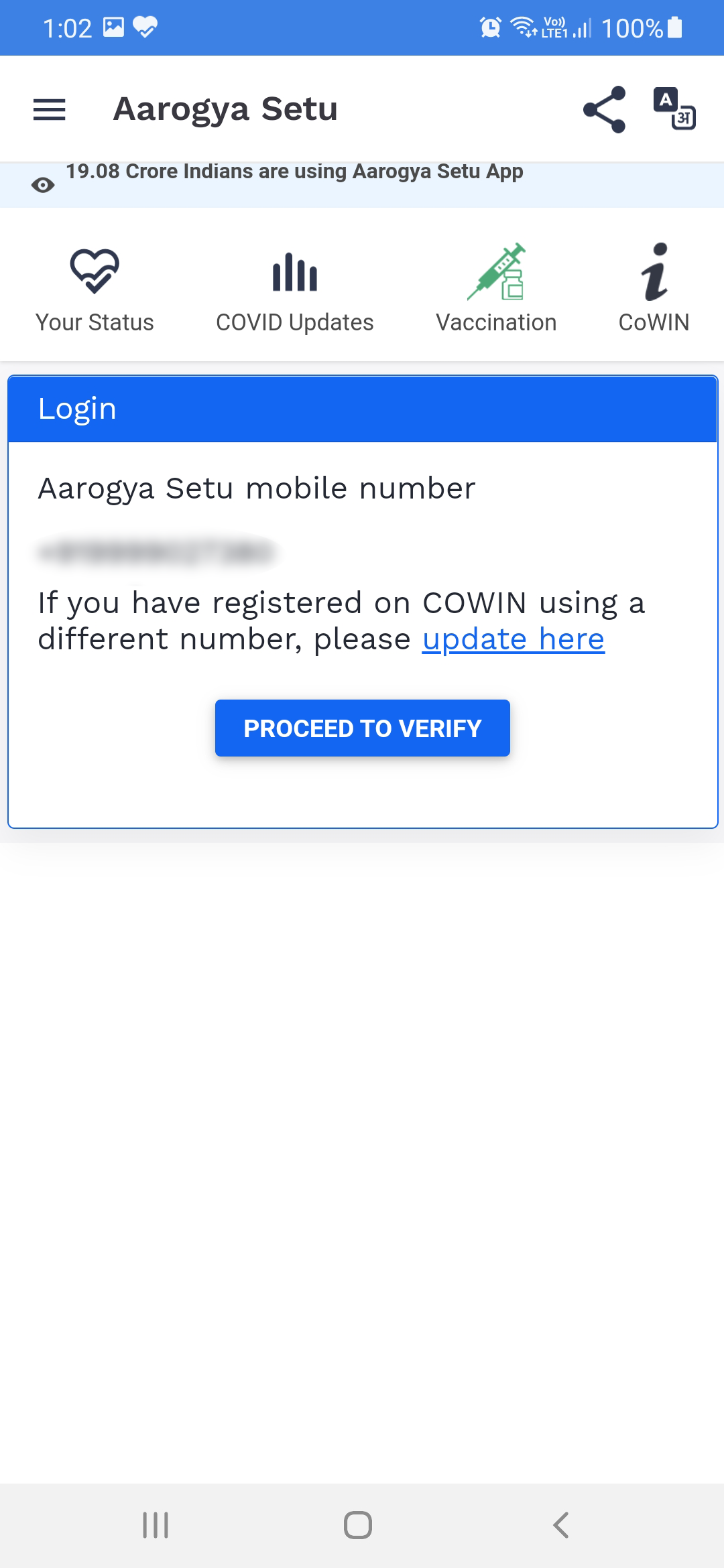Tap the alarm icon in status bar
Viewport: 724px width, 1568px height.
(491, 28)
